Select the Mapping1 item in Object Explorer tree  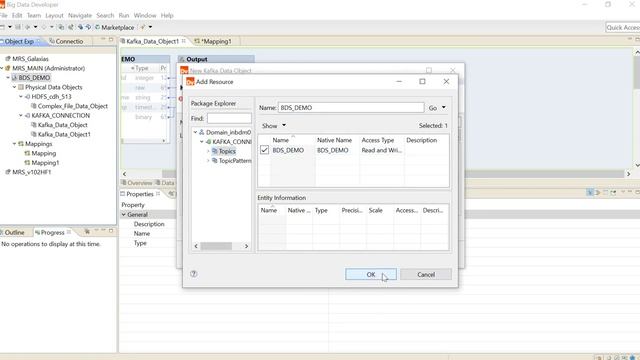click(45, 162)
